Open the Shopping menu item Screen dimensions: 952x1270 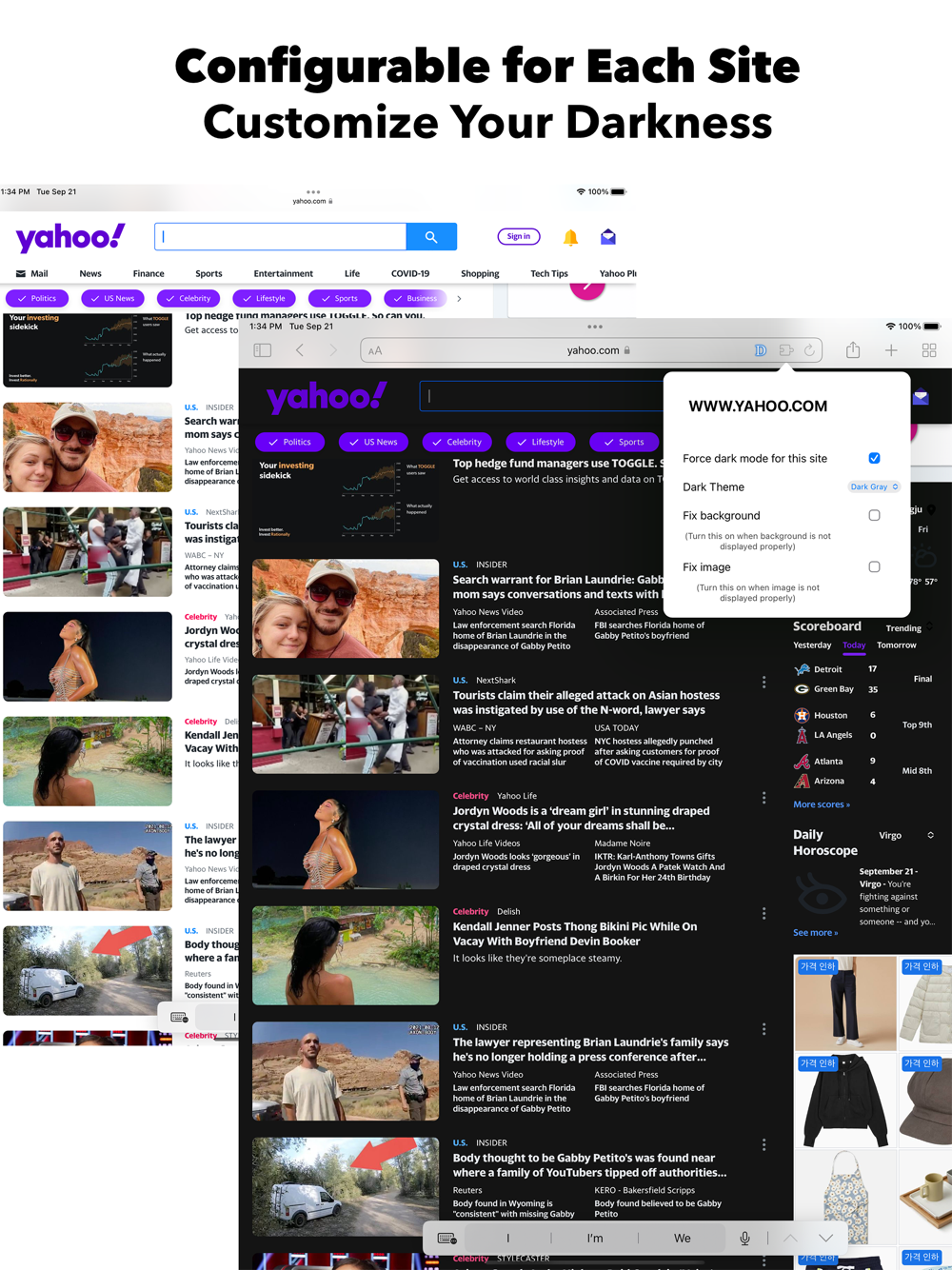click(x=480, y=273)
